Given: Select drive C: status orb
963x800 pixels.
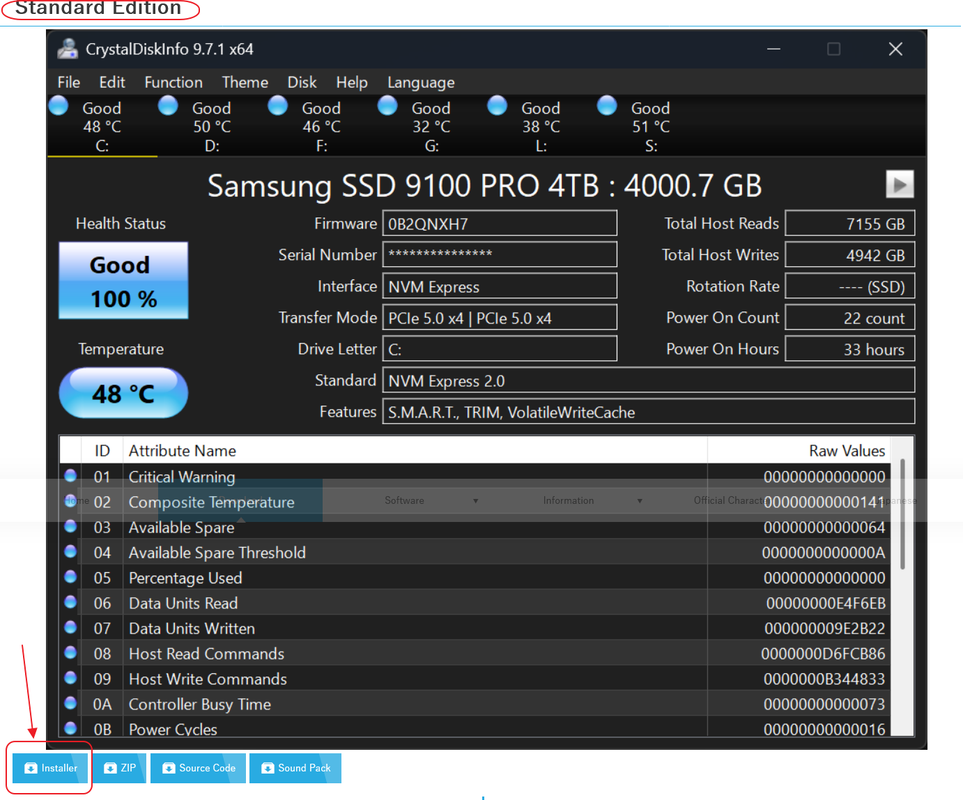Looking at the screenshot, I should pos(58,106).
